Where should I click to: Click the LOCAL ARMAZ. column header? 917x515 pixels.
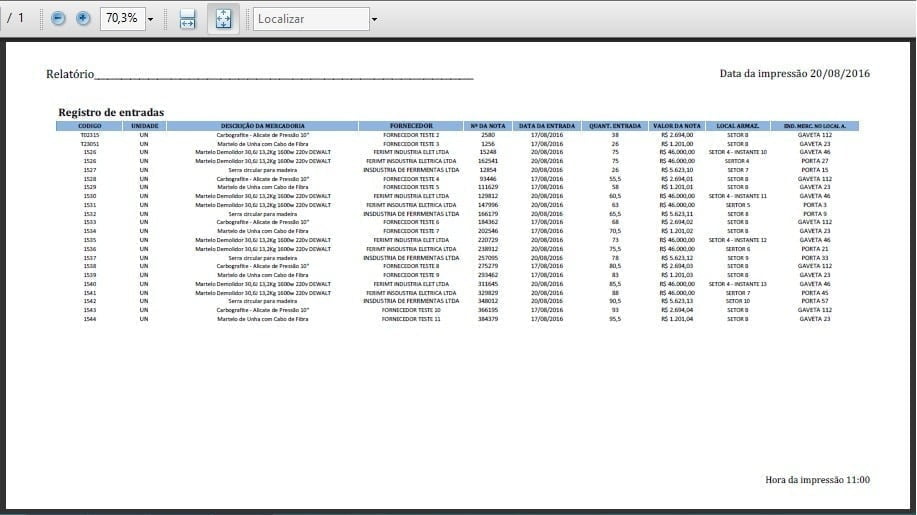737,126
